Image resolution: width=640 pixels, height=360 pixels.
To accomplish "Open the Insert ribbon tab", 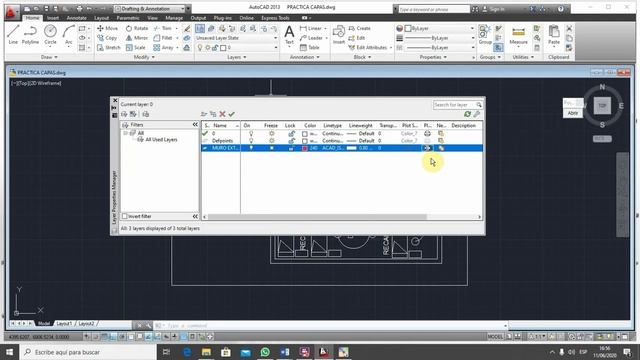I will (53, 18).
